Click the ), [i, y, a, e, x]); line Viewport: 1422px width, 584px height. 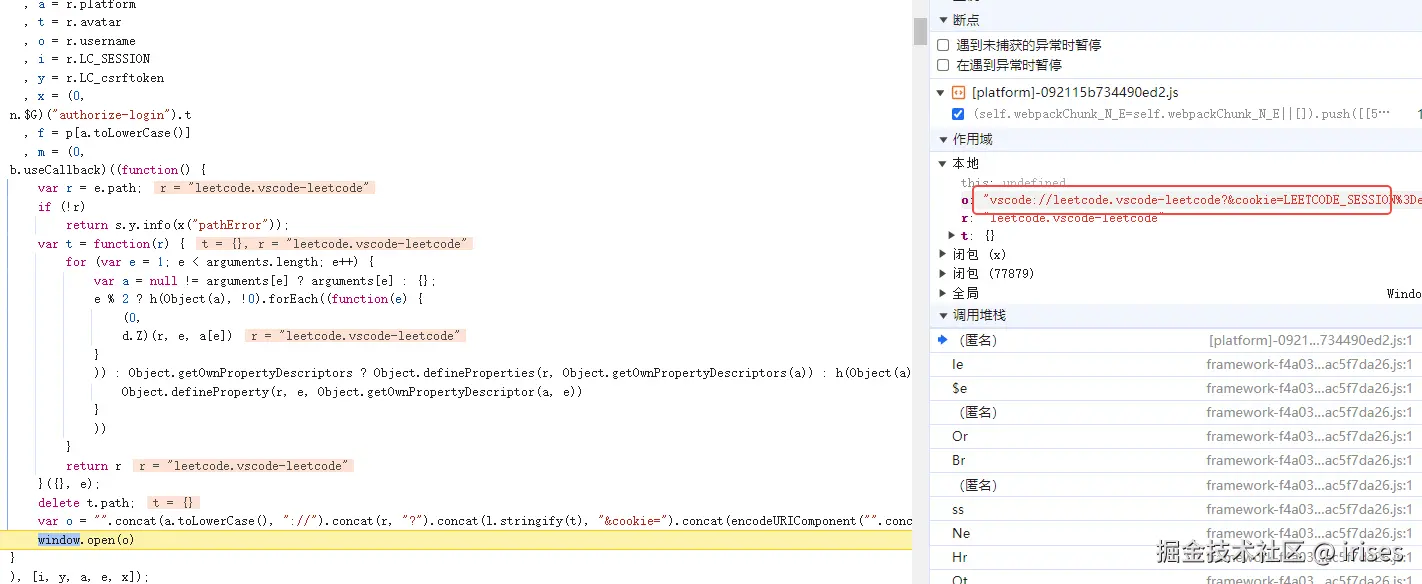pyautogui.click(x=80, y=577)
